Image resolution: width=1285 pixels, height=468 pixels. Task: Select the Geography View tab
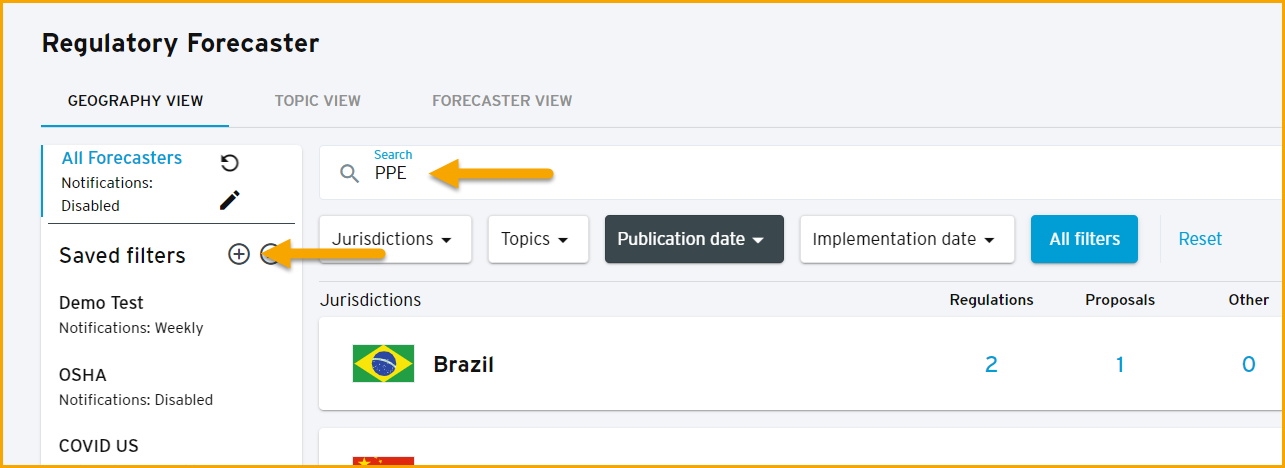(x=135, y=101)
